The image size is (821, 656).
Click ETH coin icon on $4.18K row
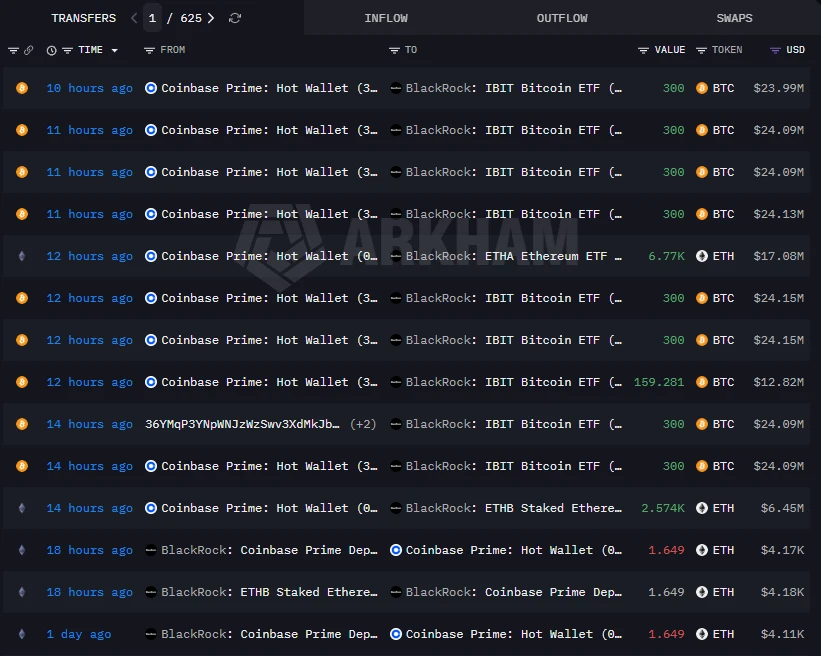[702, 592]
